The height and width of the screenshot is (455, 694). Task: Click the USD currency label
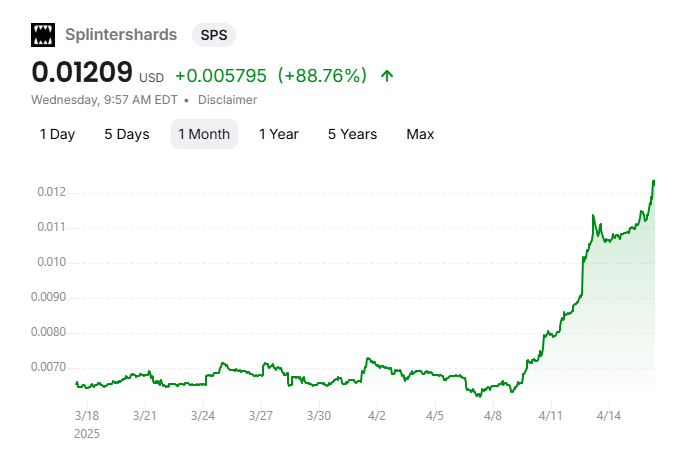[x=151, y=78]
